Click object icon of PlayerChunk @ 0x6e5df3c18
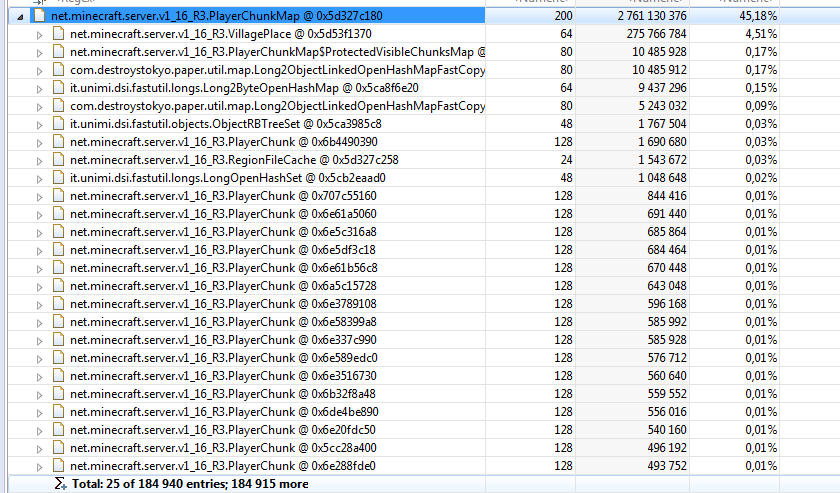 [x=58, y=250]
